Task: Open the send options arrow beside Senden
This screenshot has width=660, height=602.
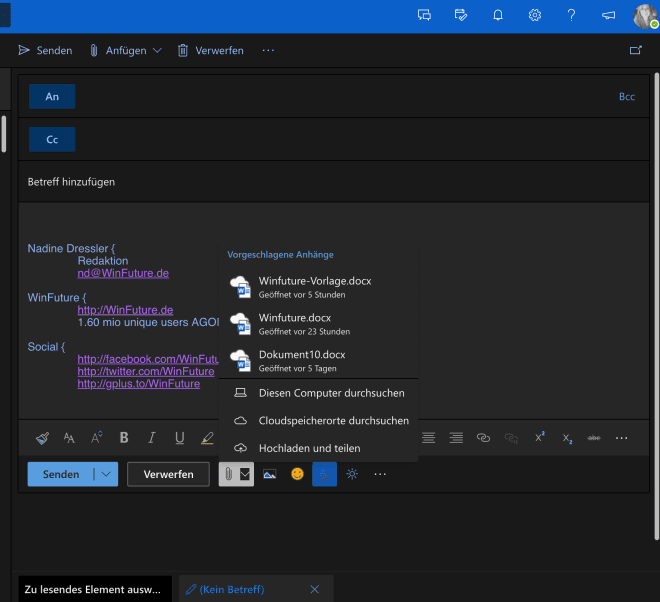Action: [x=105, y=474]
